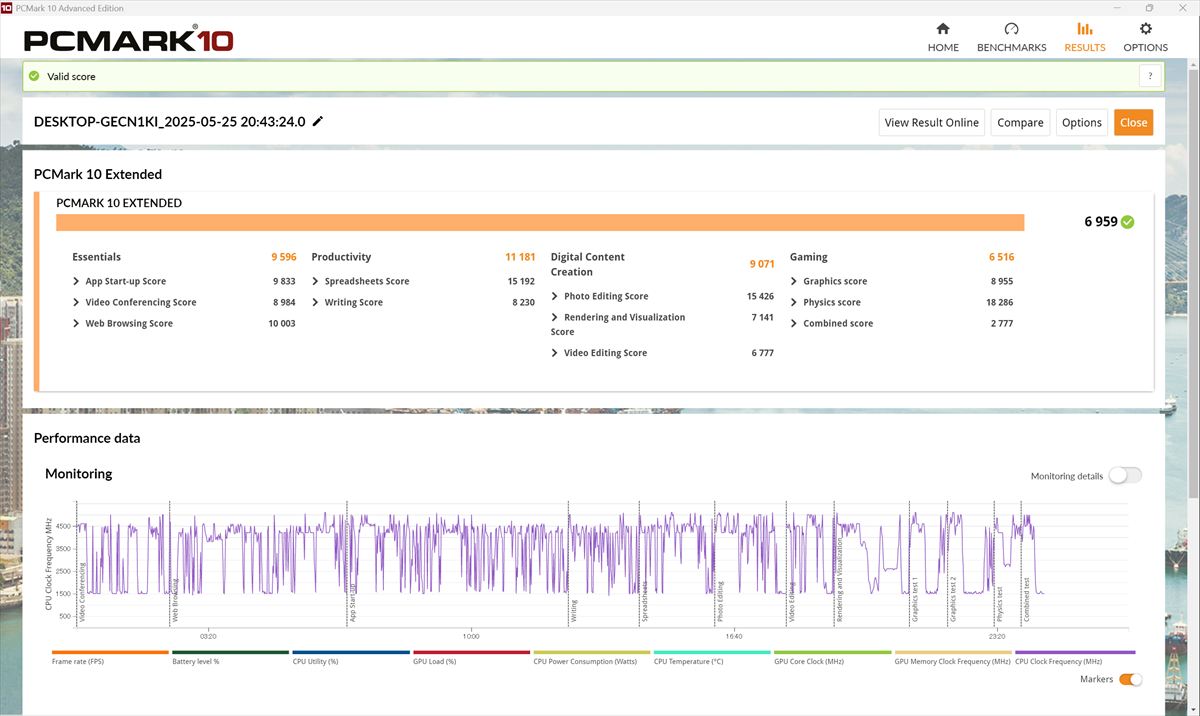The height and width of the screenshot is (716, 1200).
Task: Toggle GPU Load (%) legend series
Action: pos(471,658)
